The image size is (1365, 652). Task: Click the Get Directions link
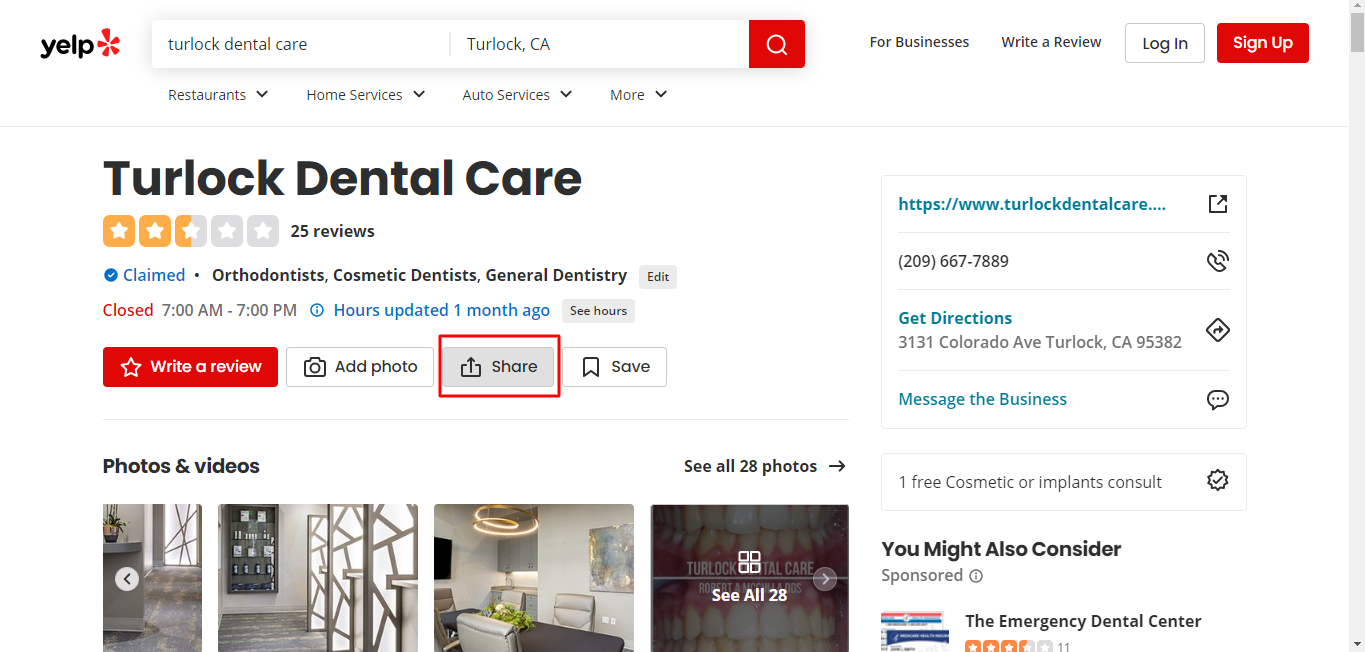(x=955, y=318)
